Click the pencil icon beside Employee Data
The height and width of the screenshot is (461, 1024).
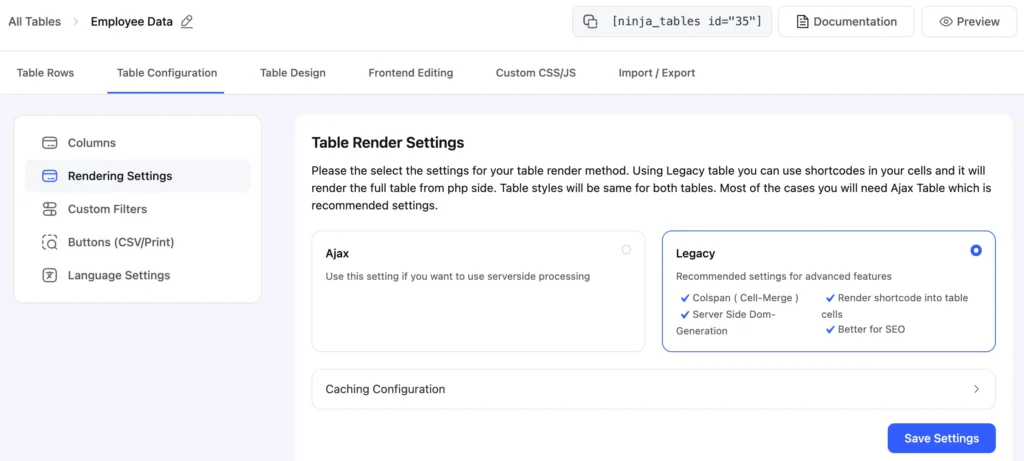187,22
